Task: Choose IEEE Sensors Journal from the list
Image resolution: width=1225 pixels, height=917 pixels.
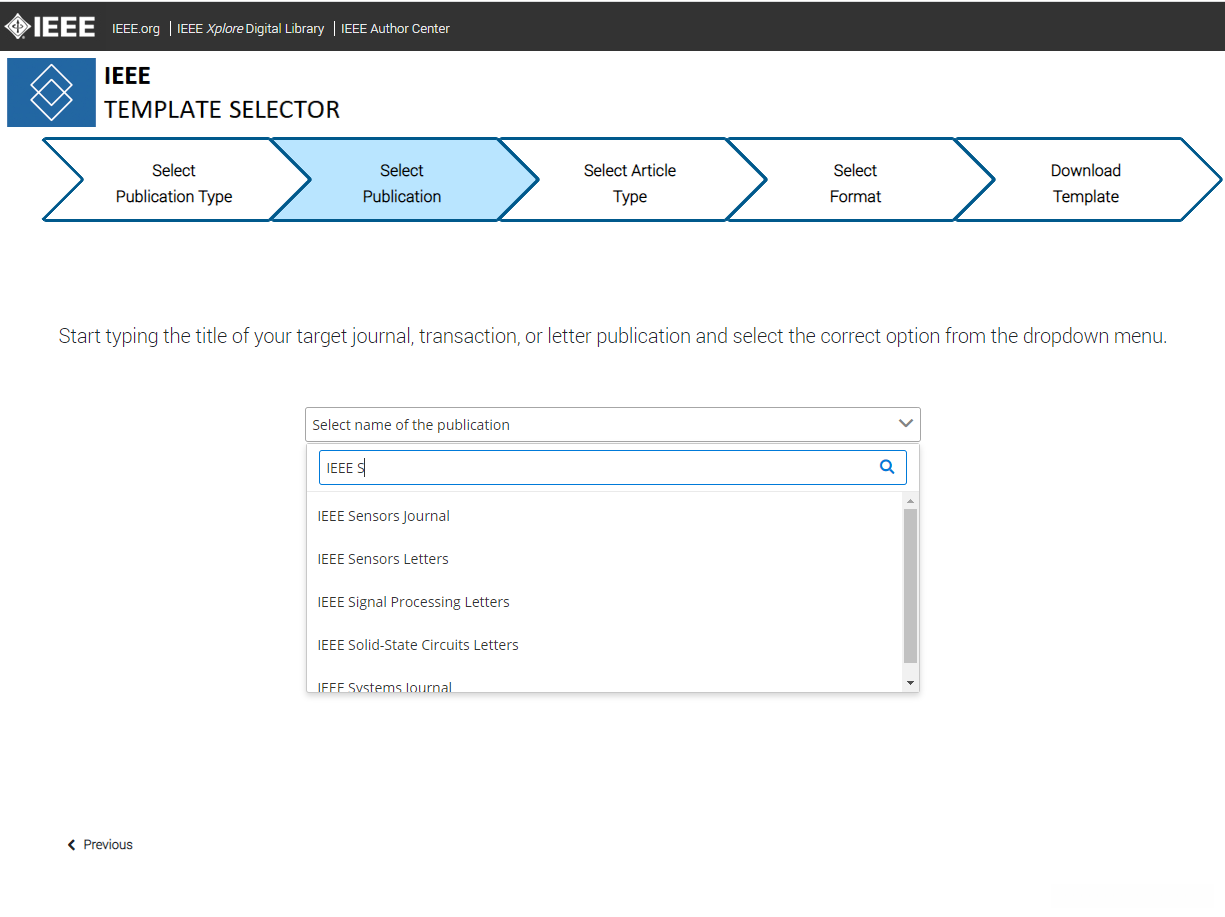Action: click(x=383, y=516)
